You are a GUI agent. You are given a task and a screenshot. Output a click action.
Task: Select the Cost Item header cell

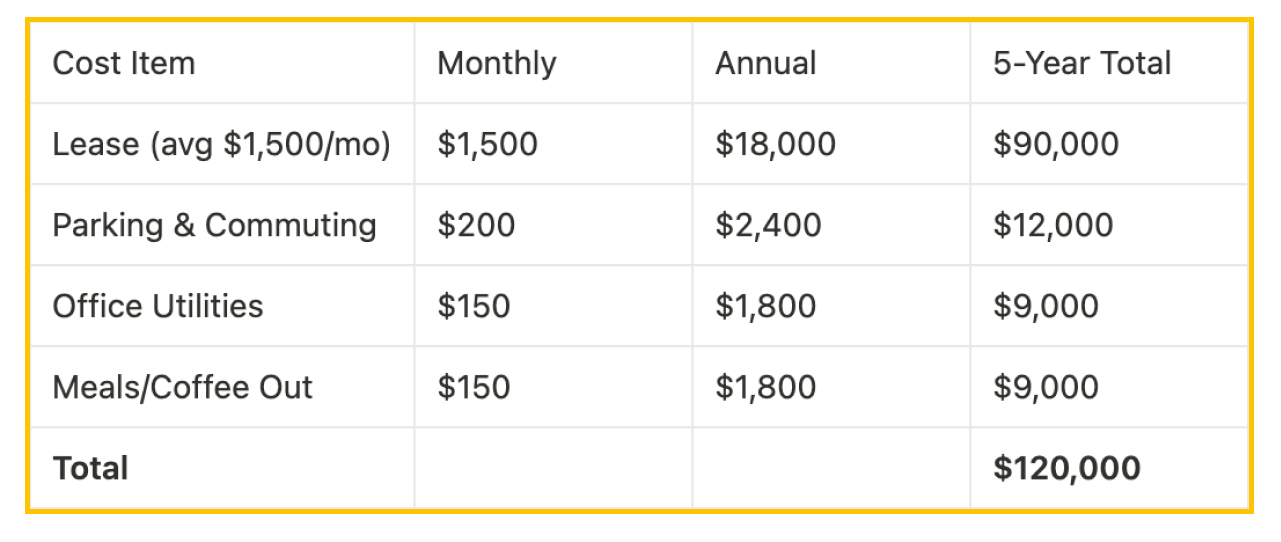point(222,63)
